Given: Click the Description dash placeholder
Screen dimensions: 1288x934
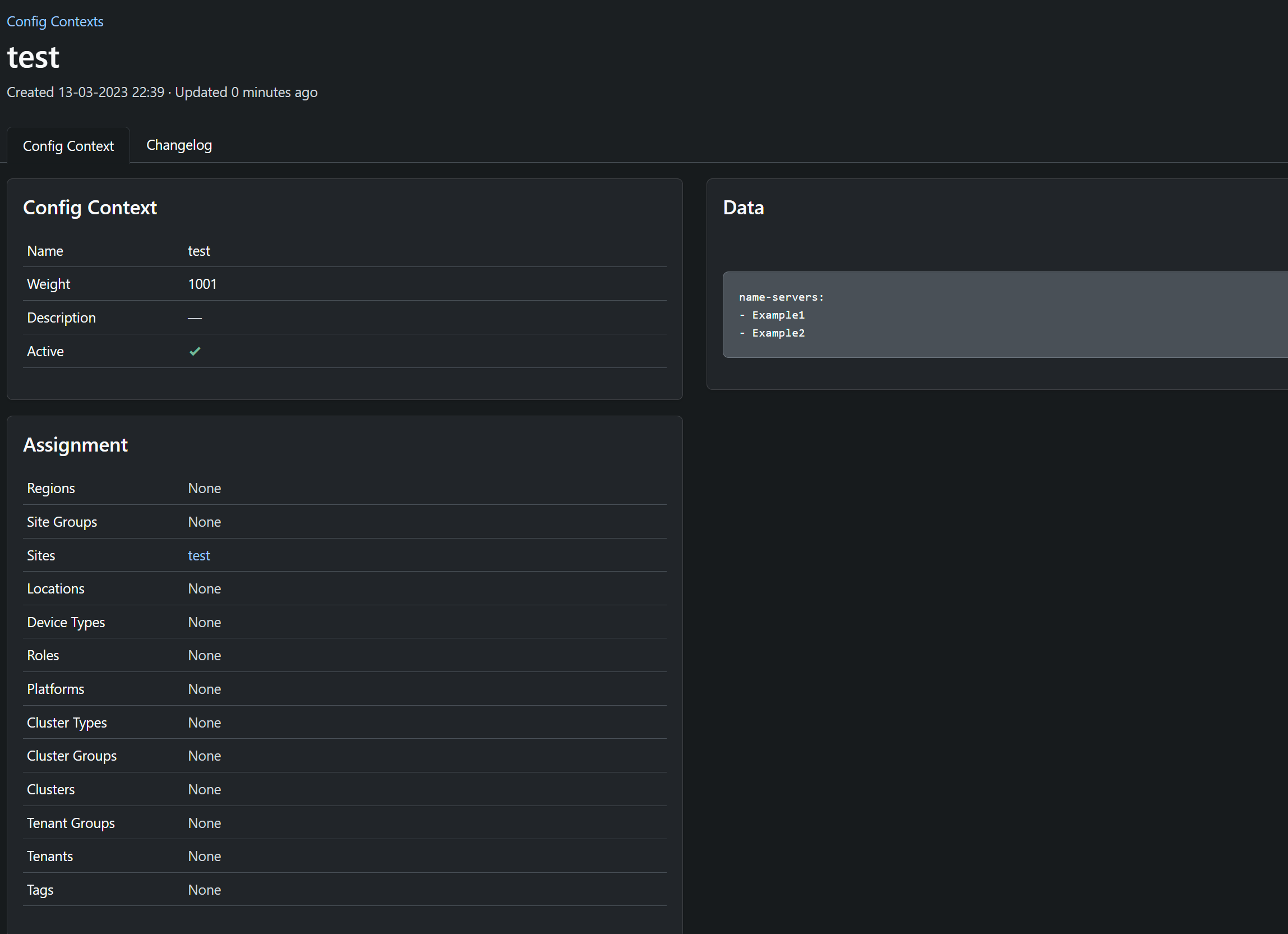Looking at the screenshot, I should point(194,318).
